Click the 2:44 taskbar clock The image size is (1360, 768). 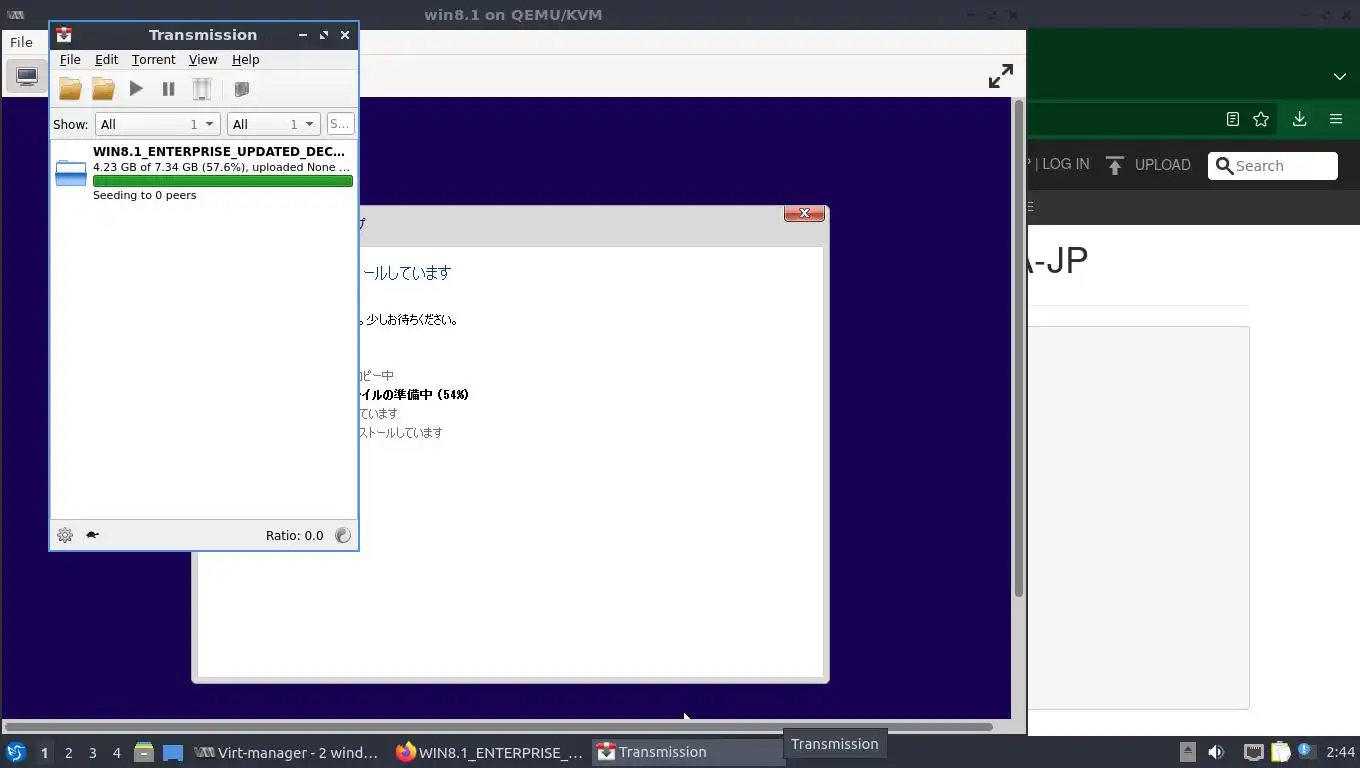pos(1340,752)
